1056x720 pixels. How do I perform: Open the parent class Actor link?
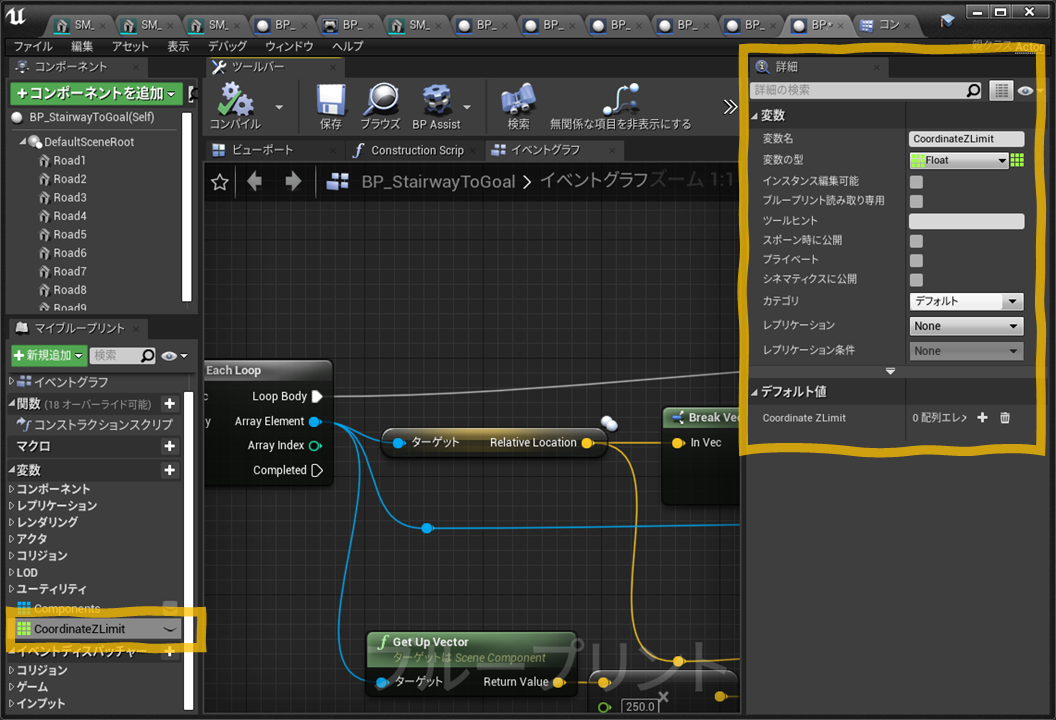pos(1028,46)
